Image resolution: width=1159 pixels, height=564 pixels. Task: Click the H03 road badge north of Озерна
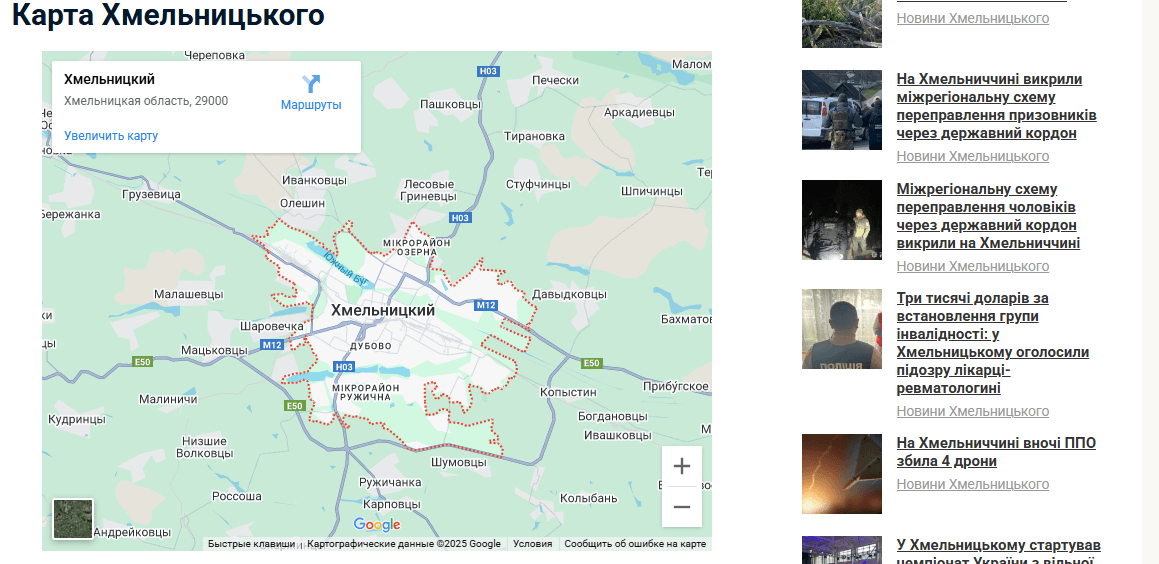pyautogui.click(x=460, y=218)
